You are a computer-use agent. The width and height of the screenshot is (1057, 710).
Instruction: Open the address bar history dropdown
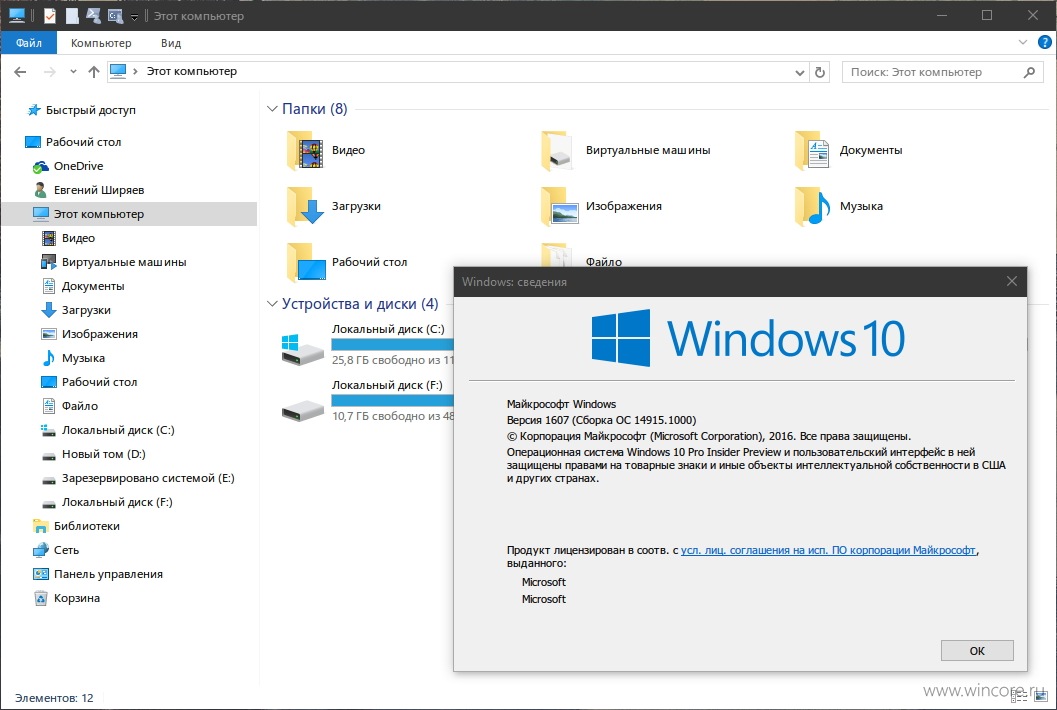[x=799, y=72]
